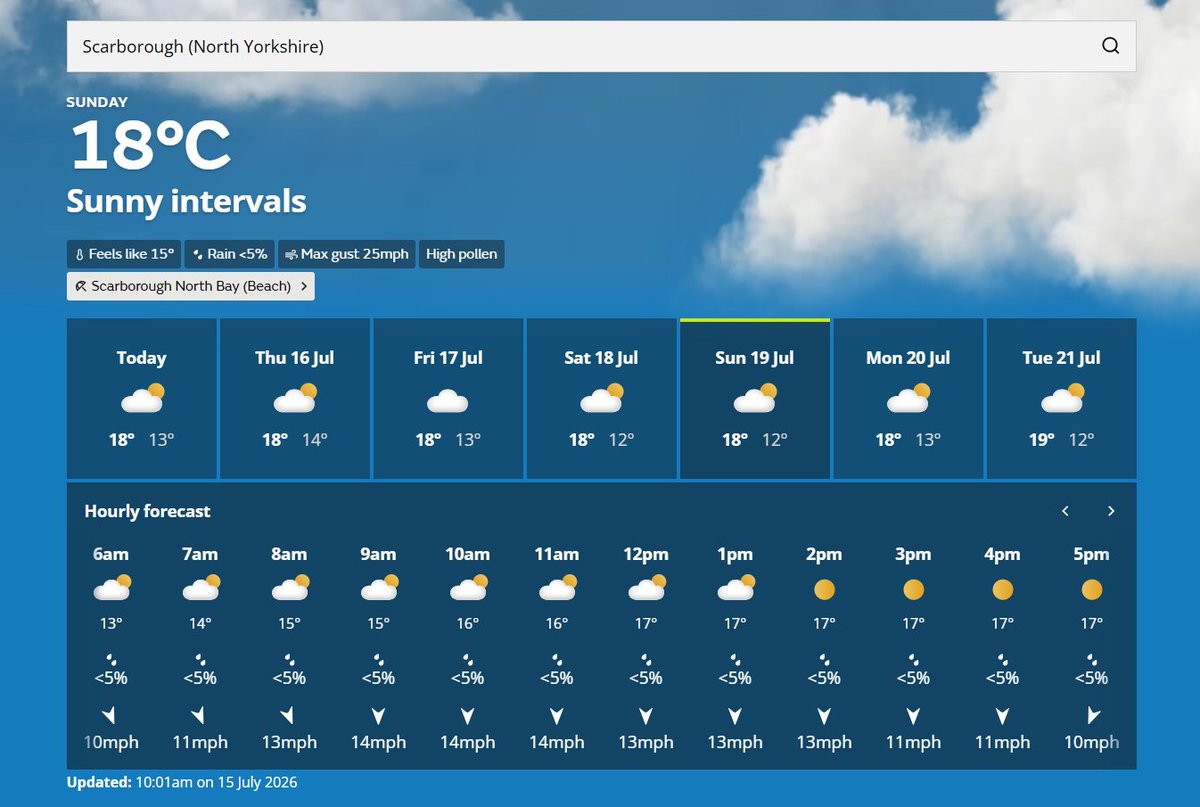The image size is (1200, 807).
Task: Click the Feels like 15° chip
Action: tap(124, 254)
